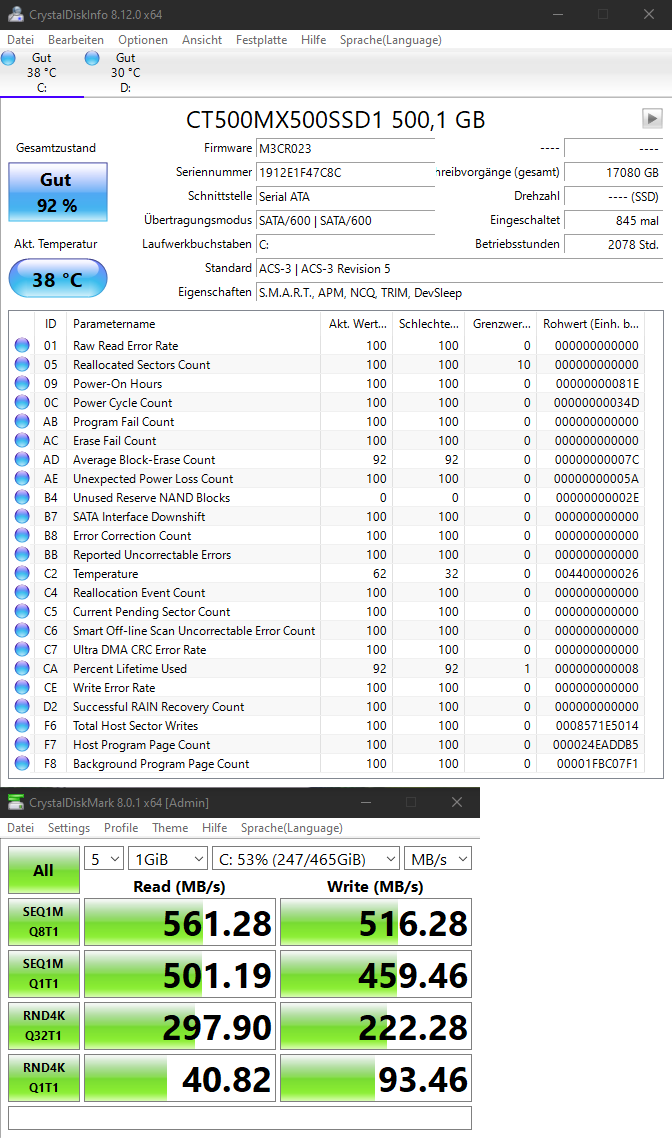Screen dimensions: 672x1138
Task: Open the drive selection dropdown C: 53%
Action: click(306, 859)
